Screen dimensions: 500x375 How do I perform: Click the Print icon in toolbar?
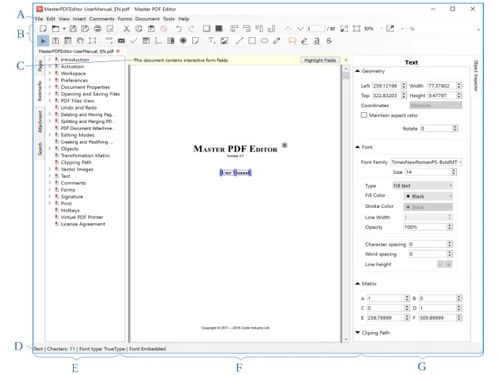point(97,29)
